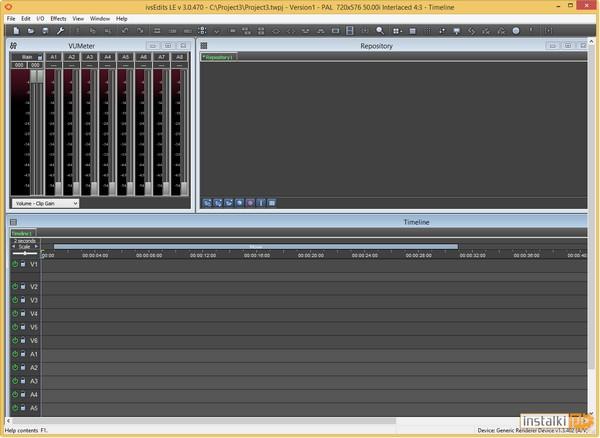
Task: Lock track V1 with its padlock
Action: 23,264
